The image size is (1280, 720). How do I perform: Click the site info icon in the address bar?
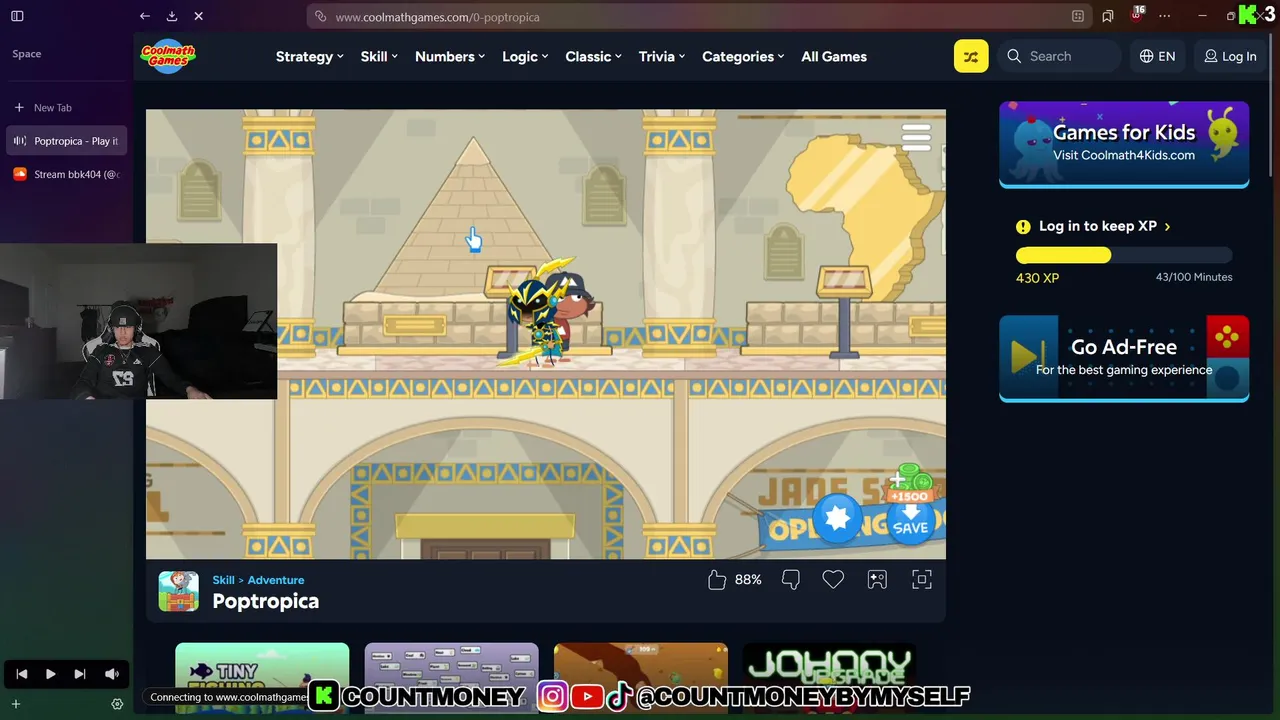coord(320,17)
